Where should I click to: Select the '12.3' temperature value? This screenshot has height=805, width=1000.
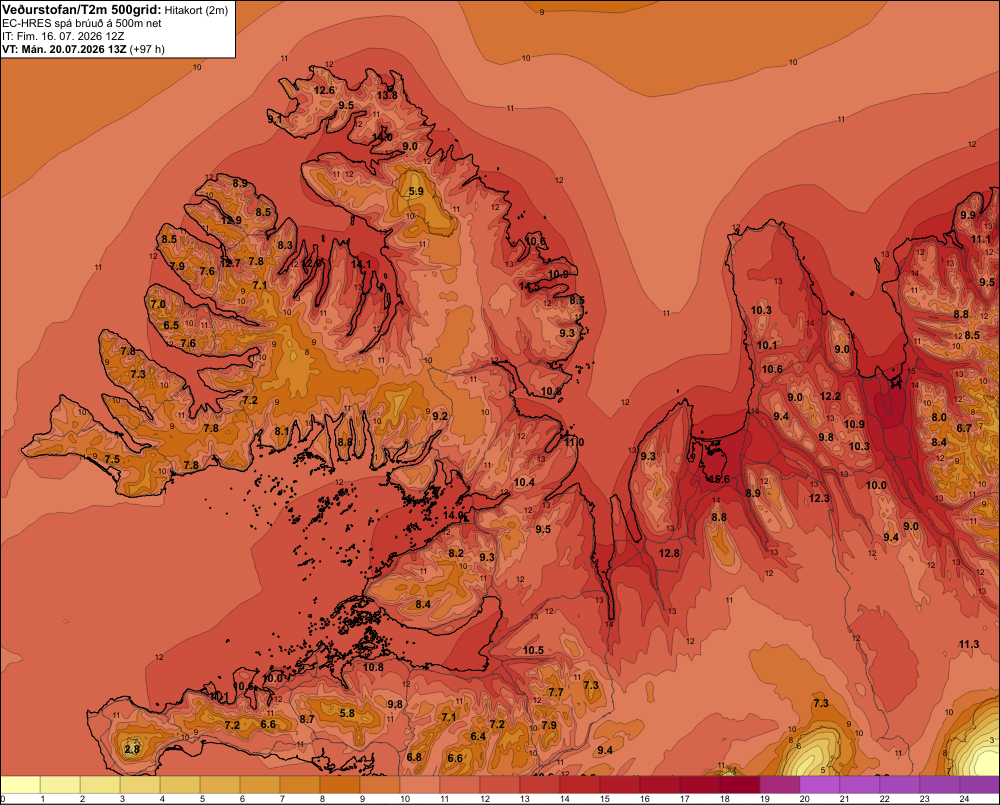point(819,498)
